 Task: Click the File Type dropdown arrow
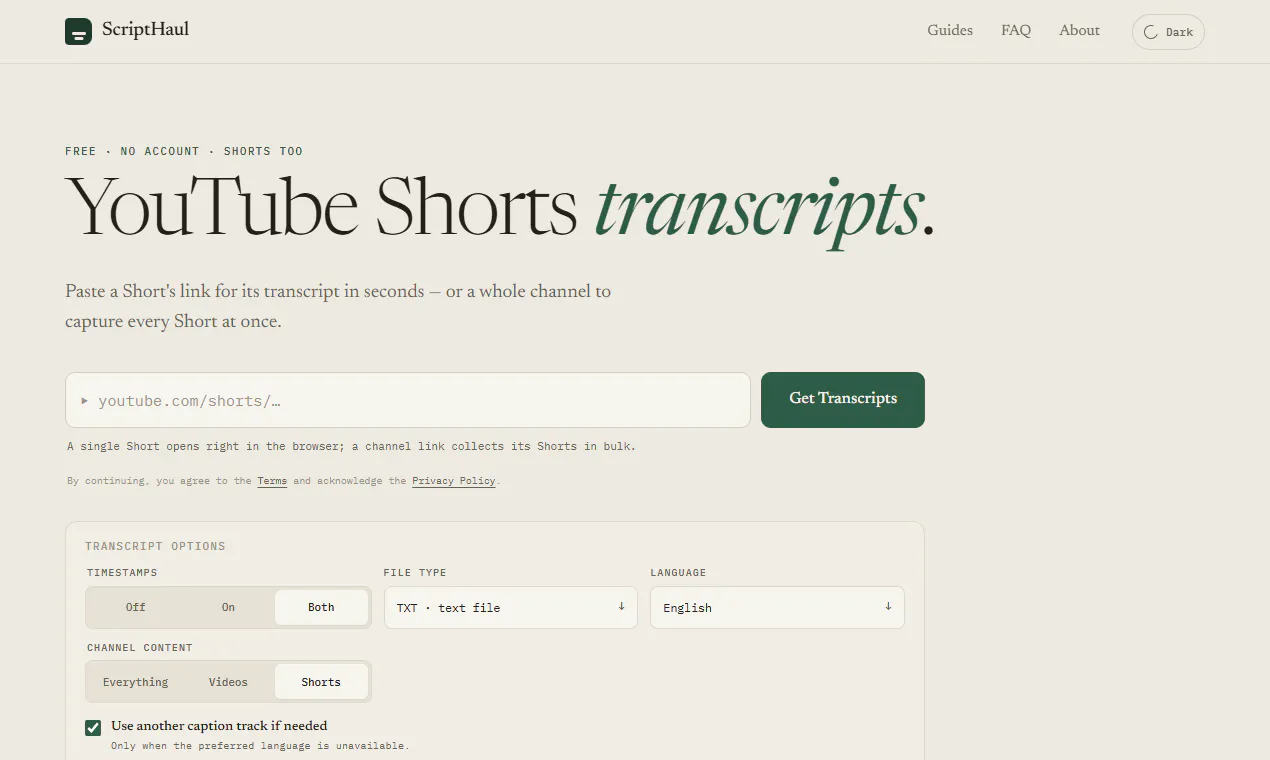tap(621, 606)
